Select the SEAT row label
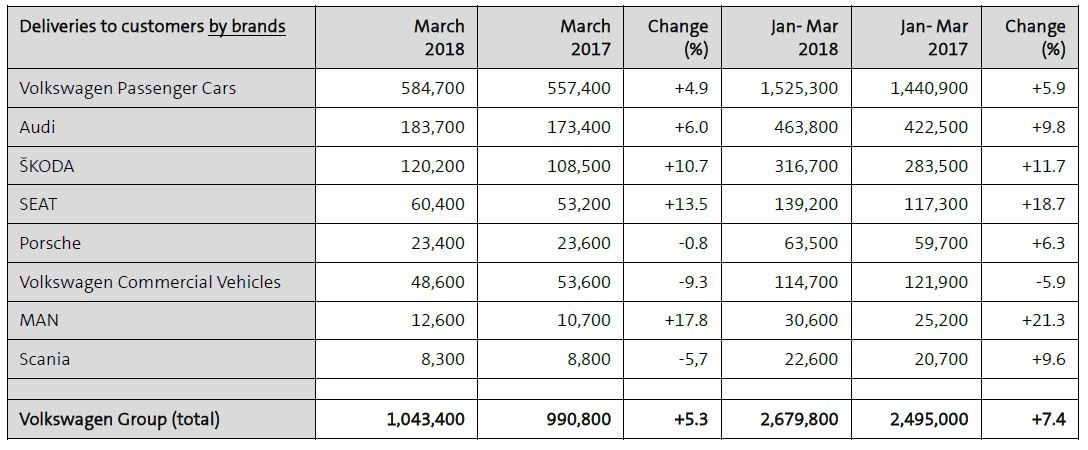Screen dimensions: 1088x450 39,204
